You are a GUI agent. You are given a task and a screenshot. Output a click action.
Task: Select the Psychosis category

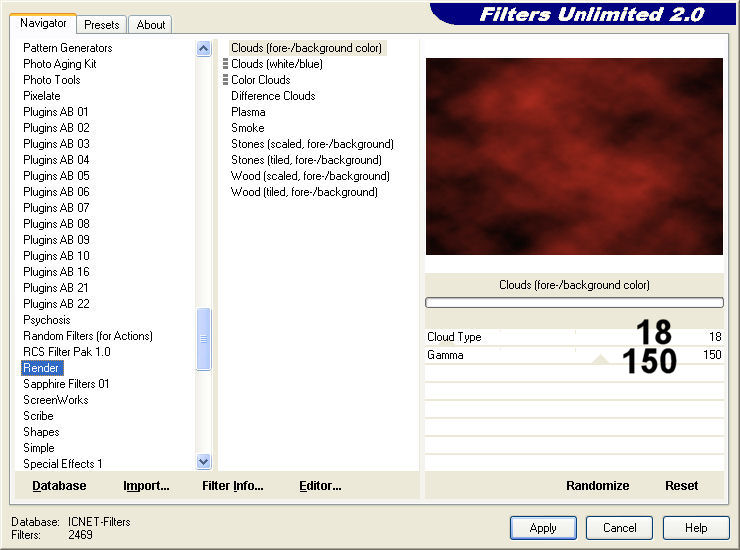point(47,320)
